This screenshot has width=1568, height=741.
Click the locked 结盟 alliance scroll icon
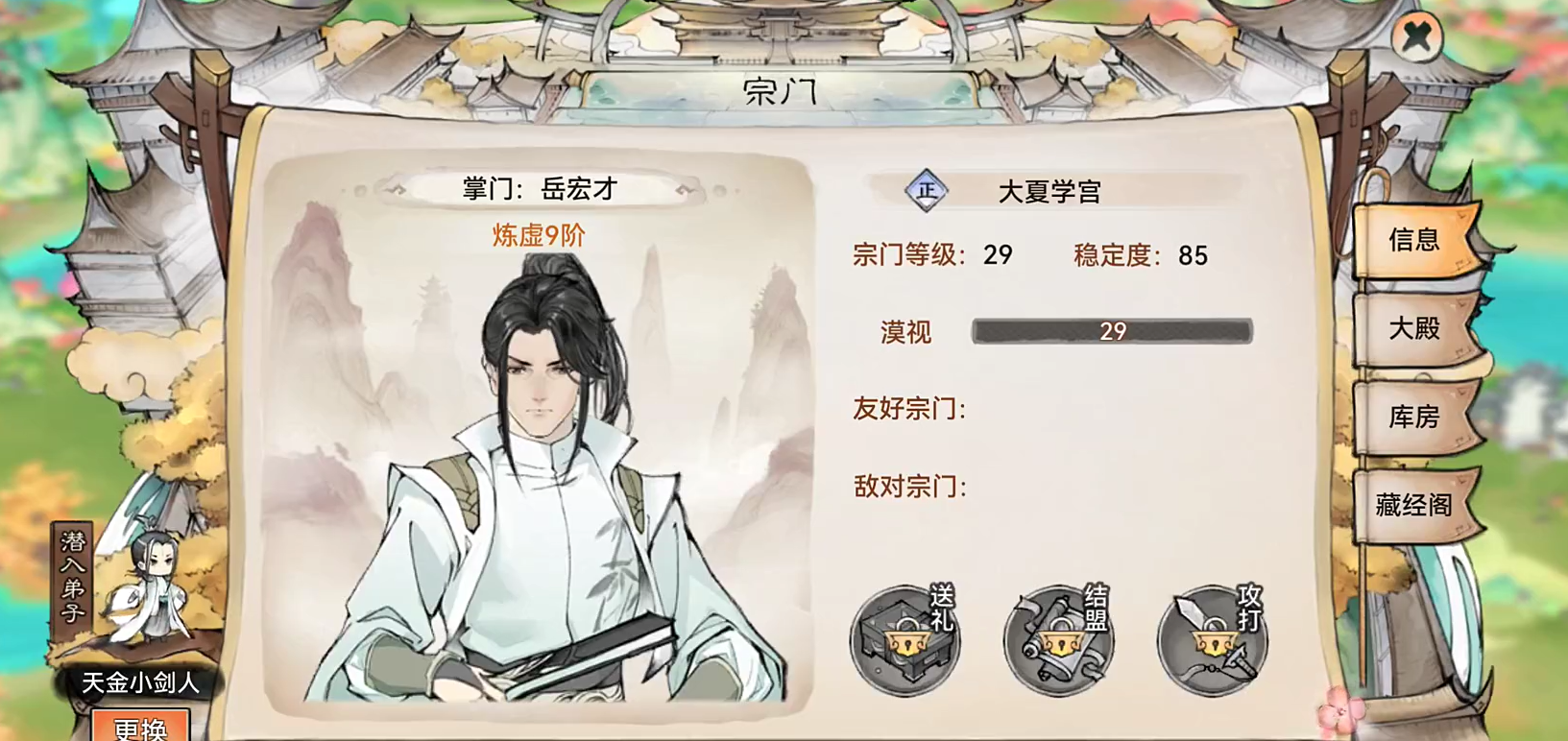1059,638
